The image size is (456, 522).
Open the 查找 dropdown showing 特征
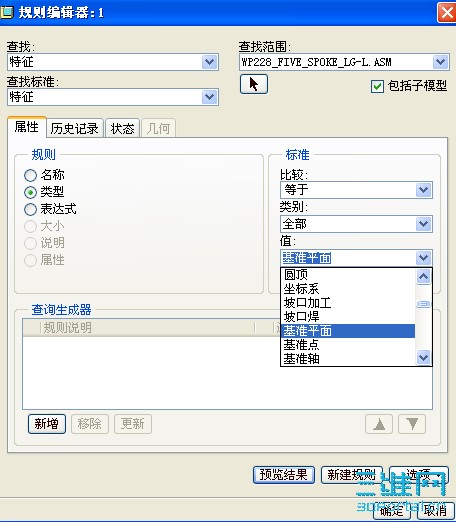tap(113, 62)
